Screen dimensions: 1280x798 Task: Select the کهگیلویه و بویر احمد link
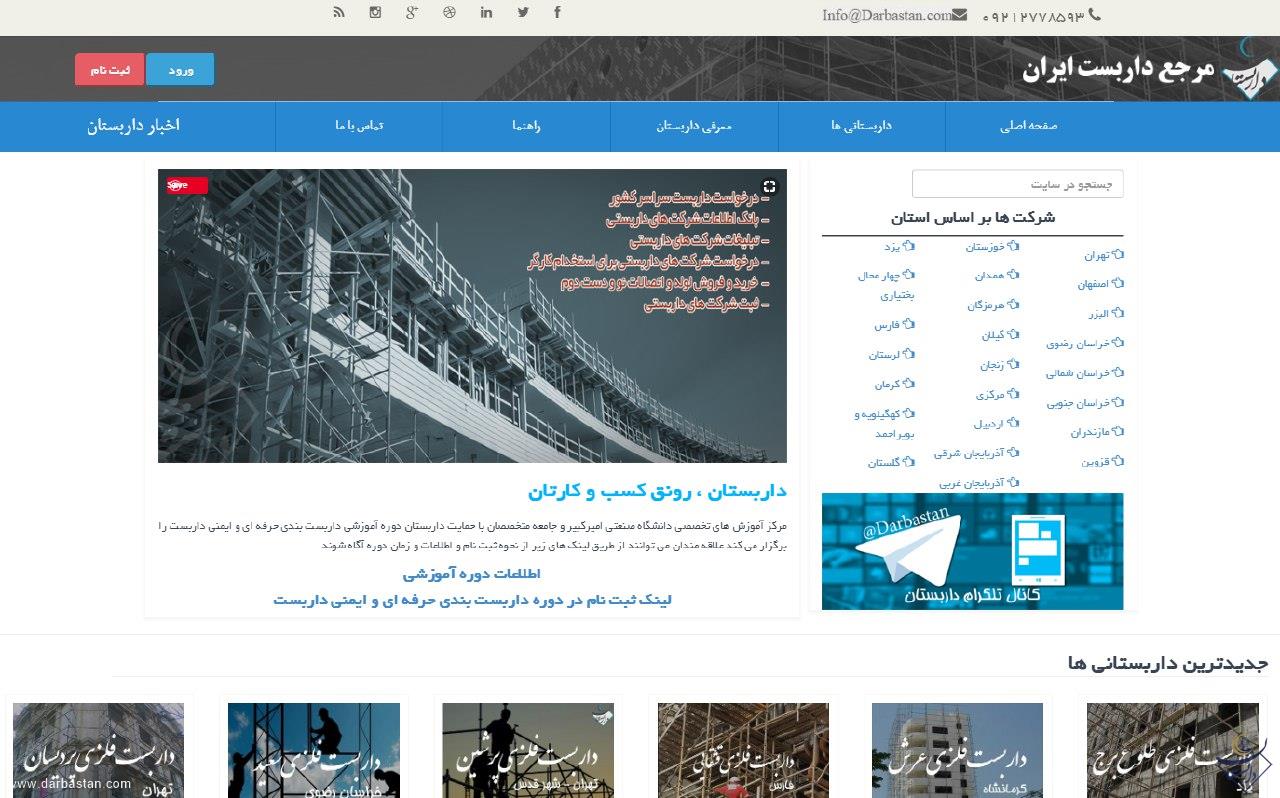[885, 423]
